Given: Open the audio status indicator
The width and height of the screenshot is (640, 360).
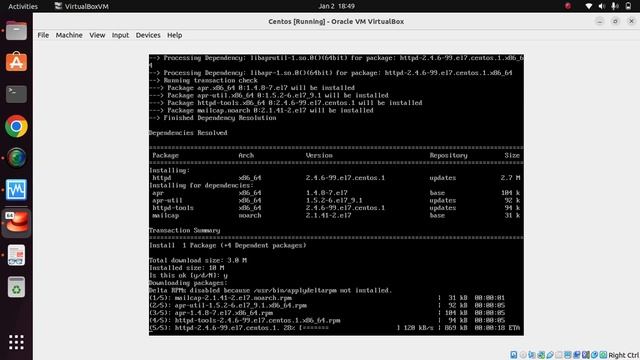Looking at the screenshot, I should click(x=532, y=355).
